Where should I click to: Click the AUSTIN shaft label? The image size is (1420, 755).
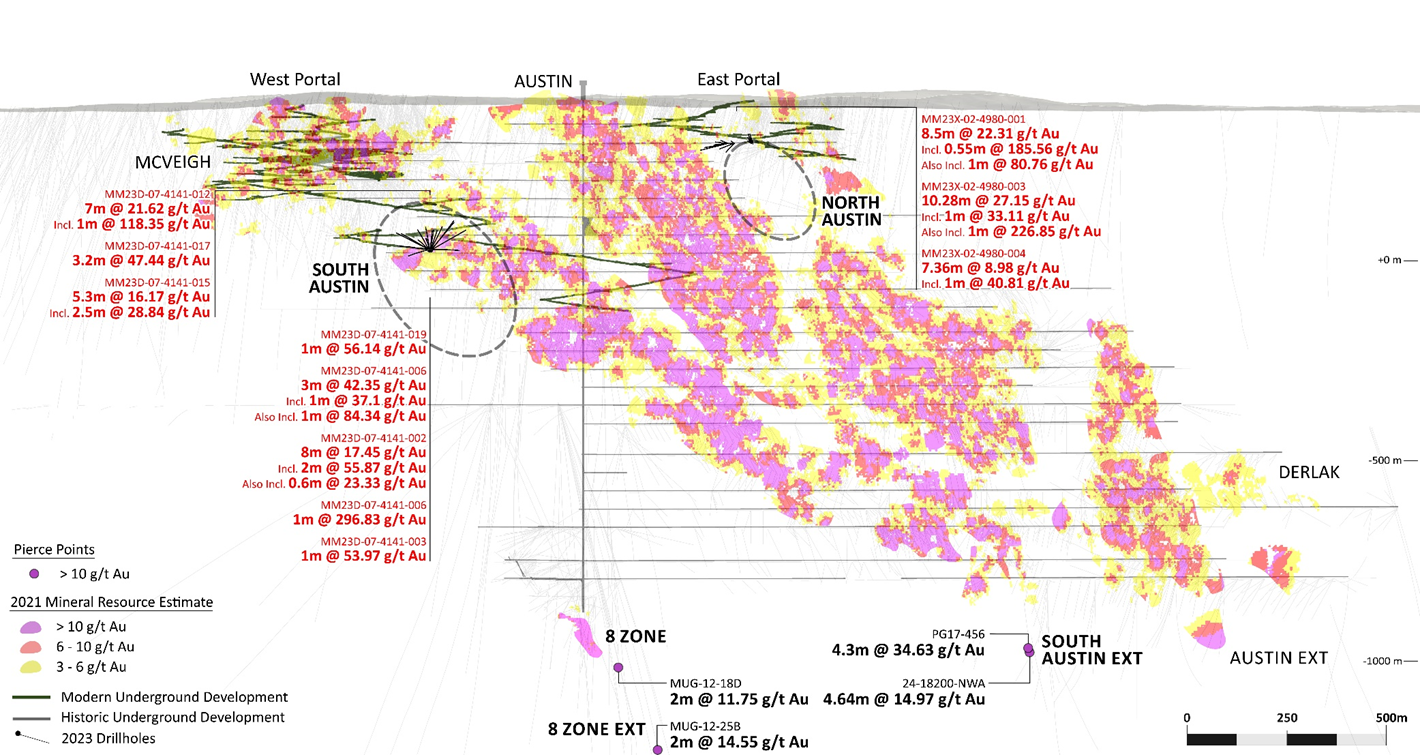tap(543, 81)
